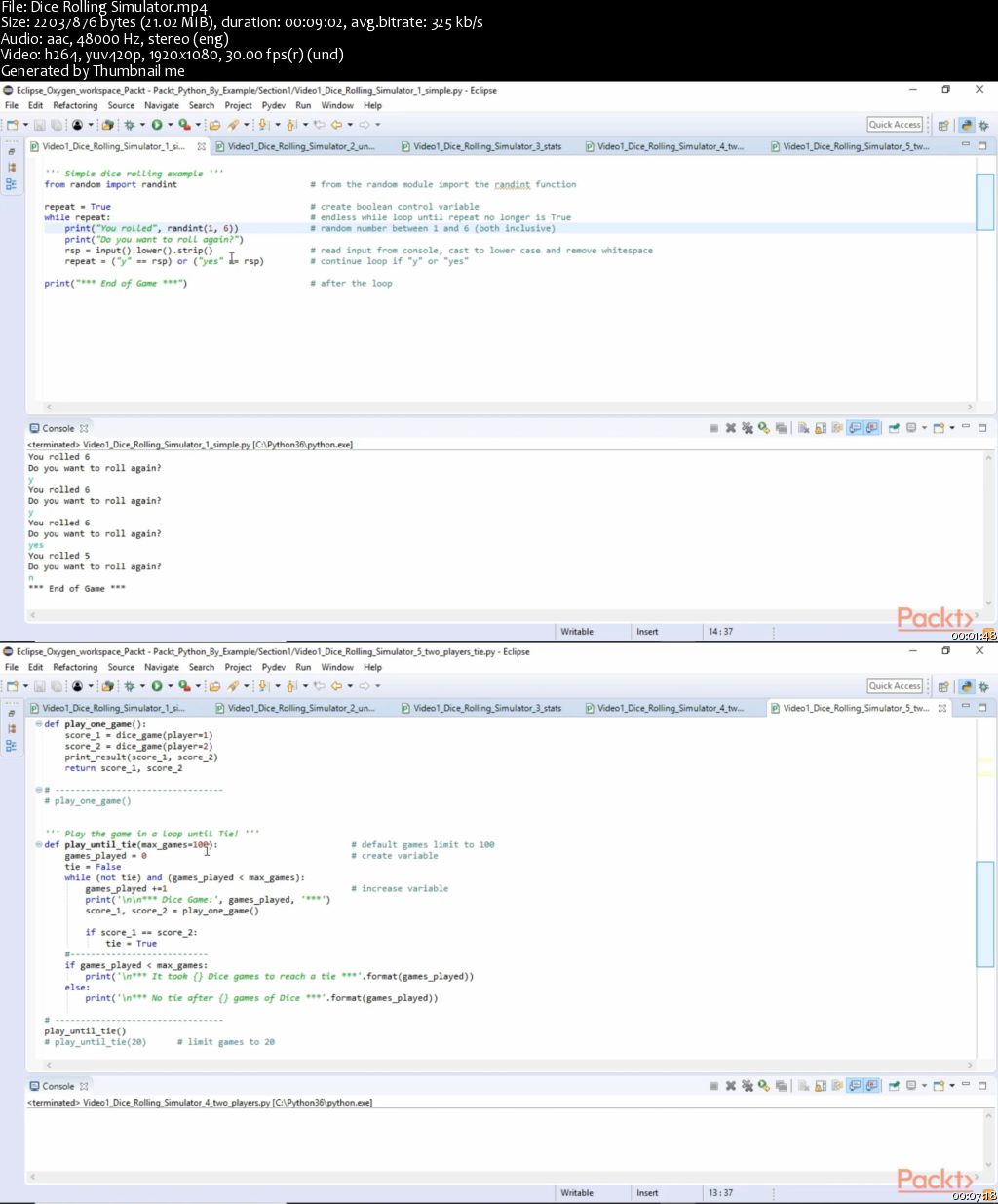Close the Video1_Dice_Rolling_Simulator_5_tw tab in lower window

pos(942,709)
